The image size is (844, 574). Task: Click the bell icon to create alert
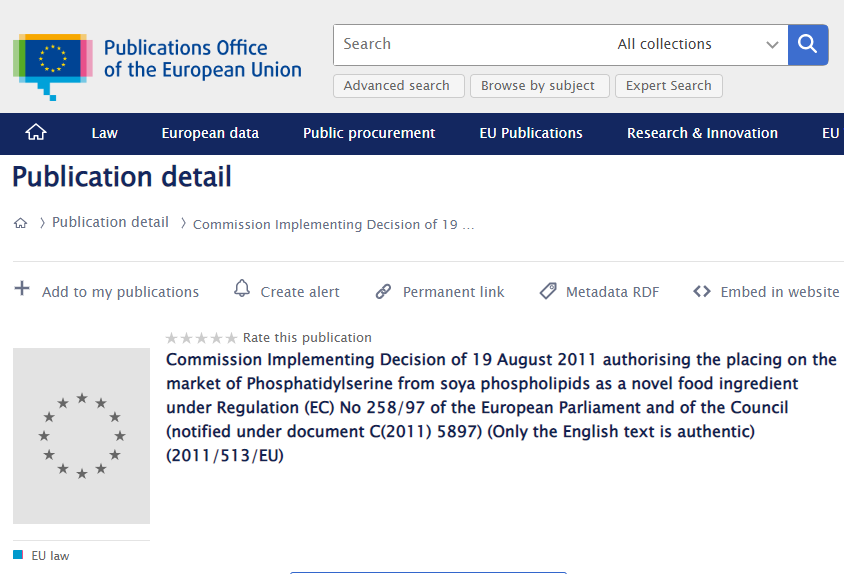point(242,289)
